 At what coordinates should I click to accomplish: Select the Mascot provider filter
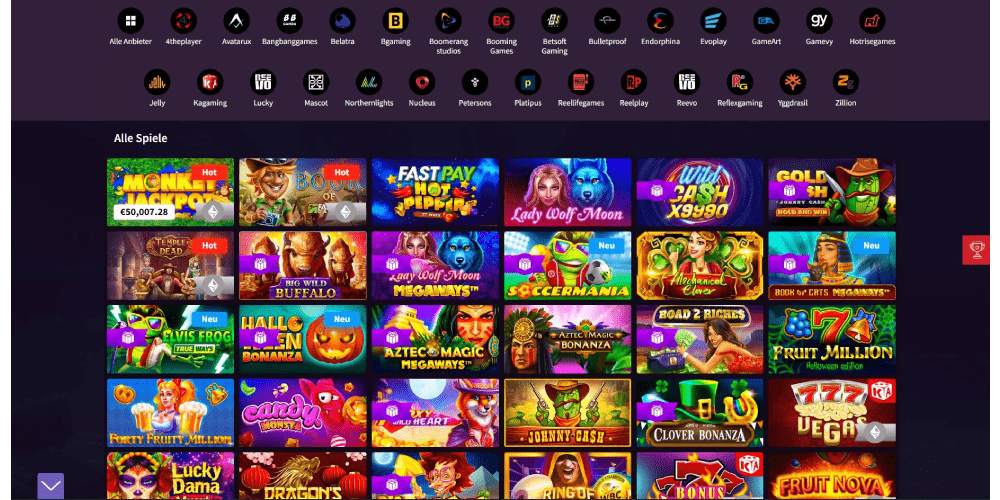pyautogui.click(x=316, y=82)
